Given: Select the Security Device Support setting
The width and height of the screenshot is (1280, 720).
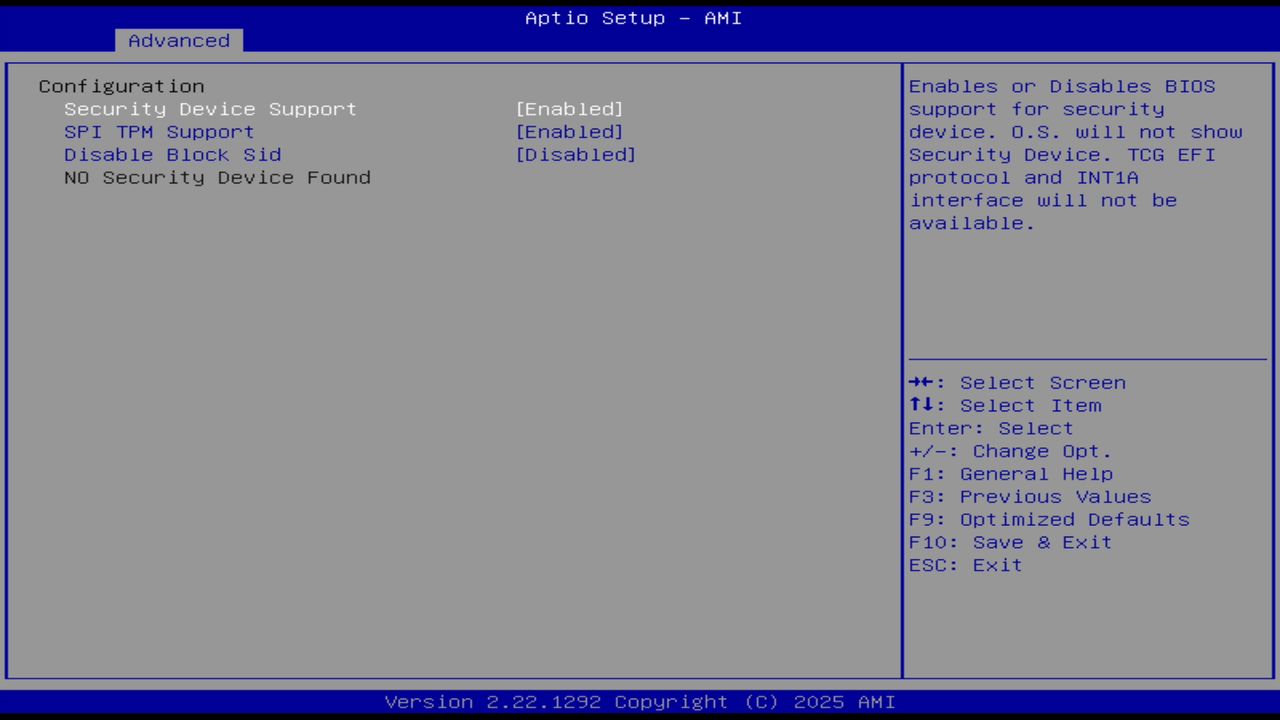Looking at the screenshot, I should (x=210, y=109).
